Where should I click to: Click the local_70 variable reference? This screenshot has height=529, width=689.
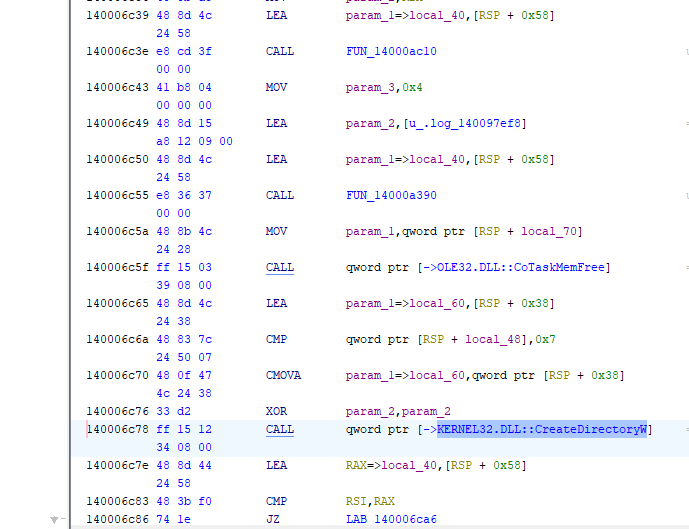point(549,231)
